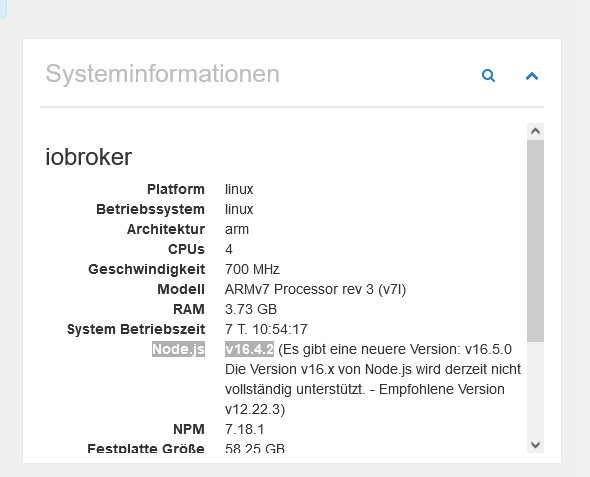Click the NPM label

tap(189, 429)
